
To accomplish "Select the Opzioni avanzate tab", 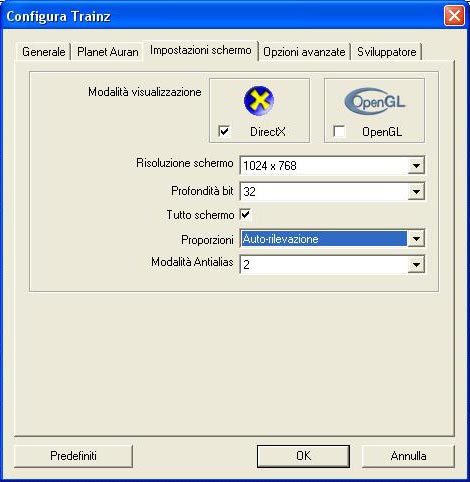I will pyautogui.click(x=304, y=52).
